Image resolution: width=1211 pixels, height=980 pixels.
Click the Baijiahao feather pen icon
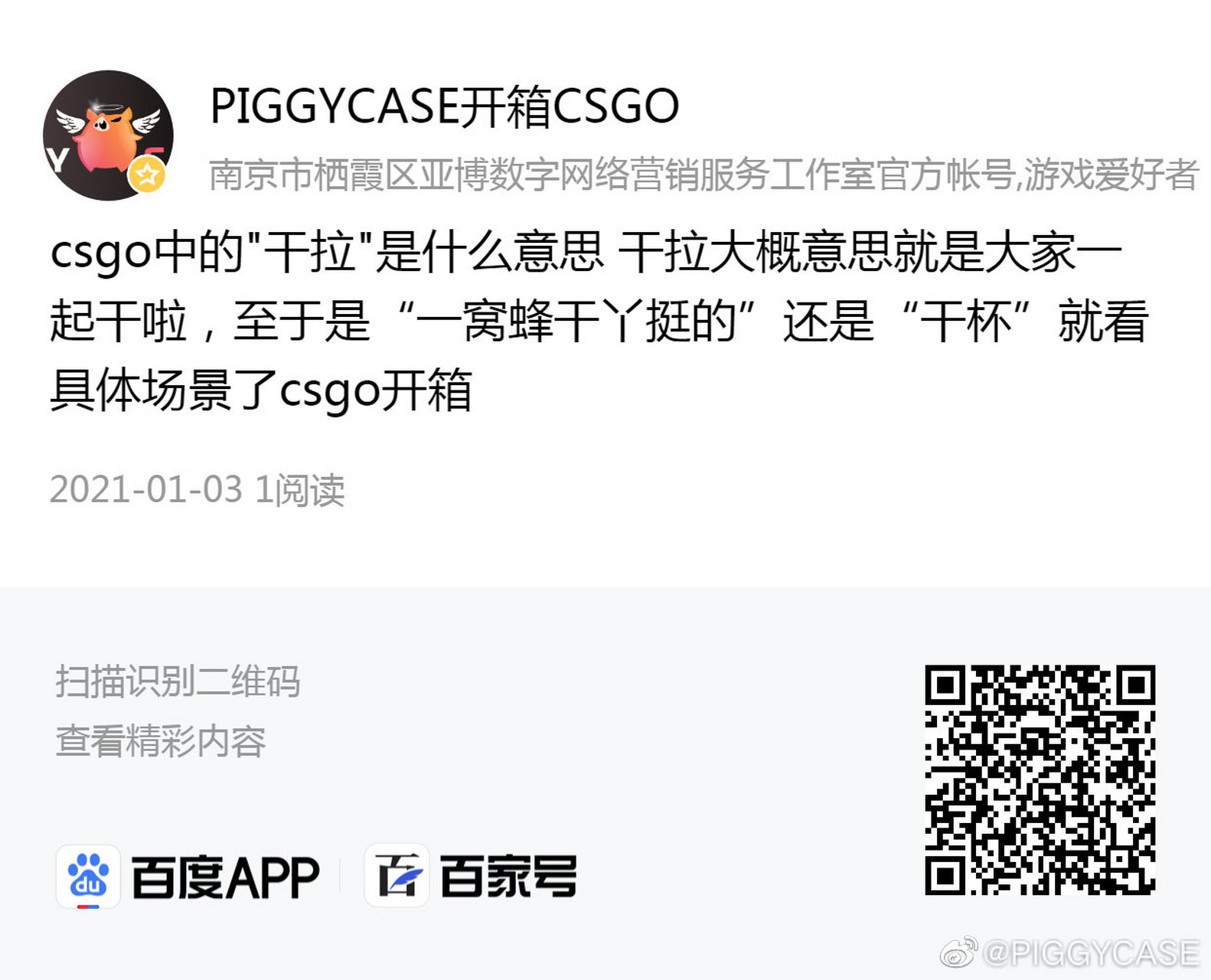tap(397, 875)
